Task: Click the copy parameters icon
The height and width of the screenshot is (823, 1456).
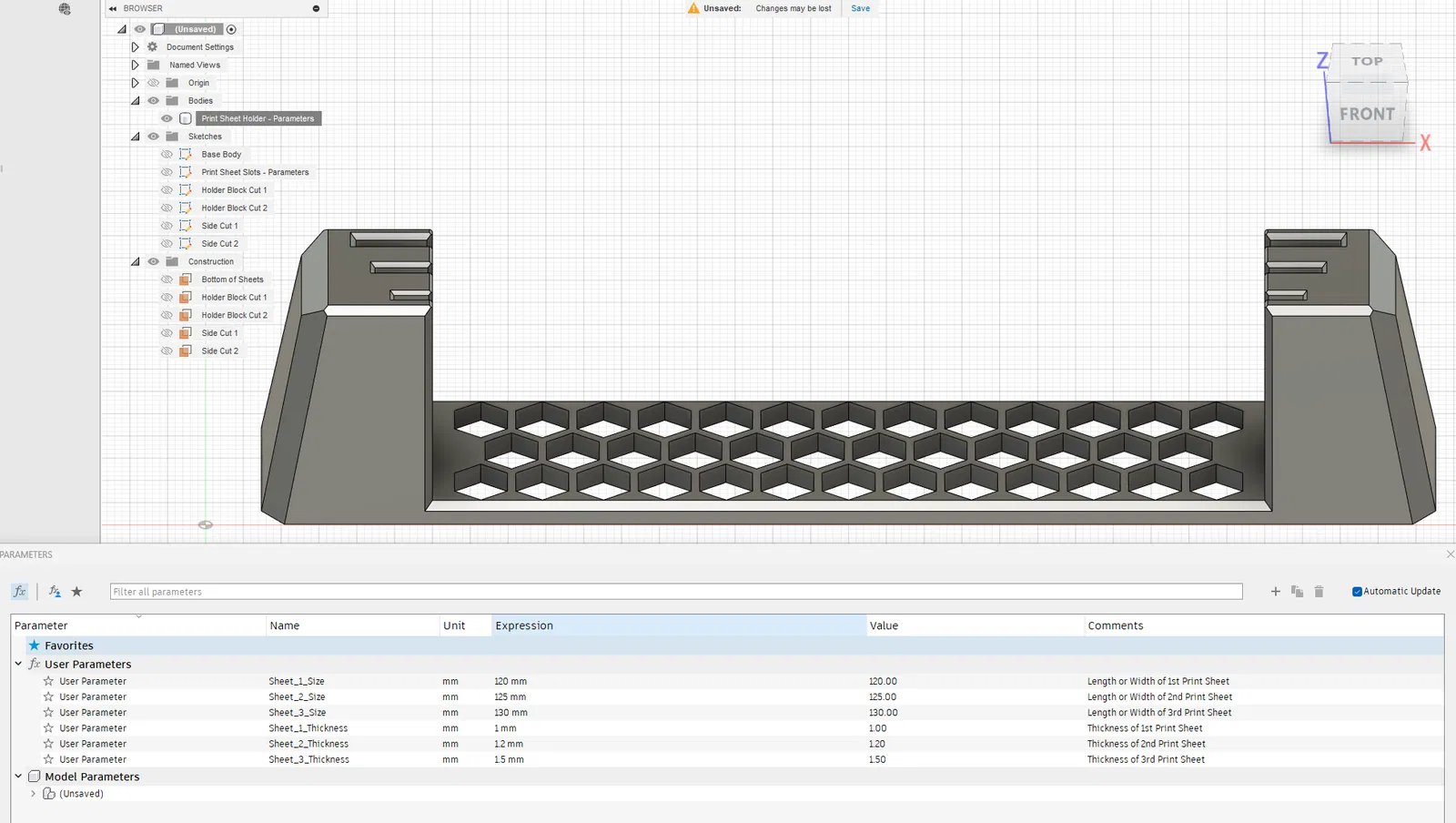Action: click(1297, 592)
